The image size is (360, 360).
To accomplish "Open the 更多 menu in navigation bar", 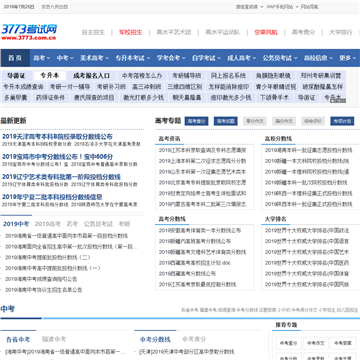I will coord(348,58).
